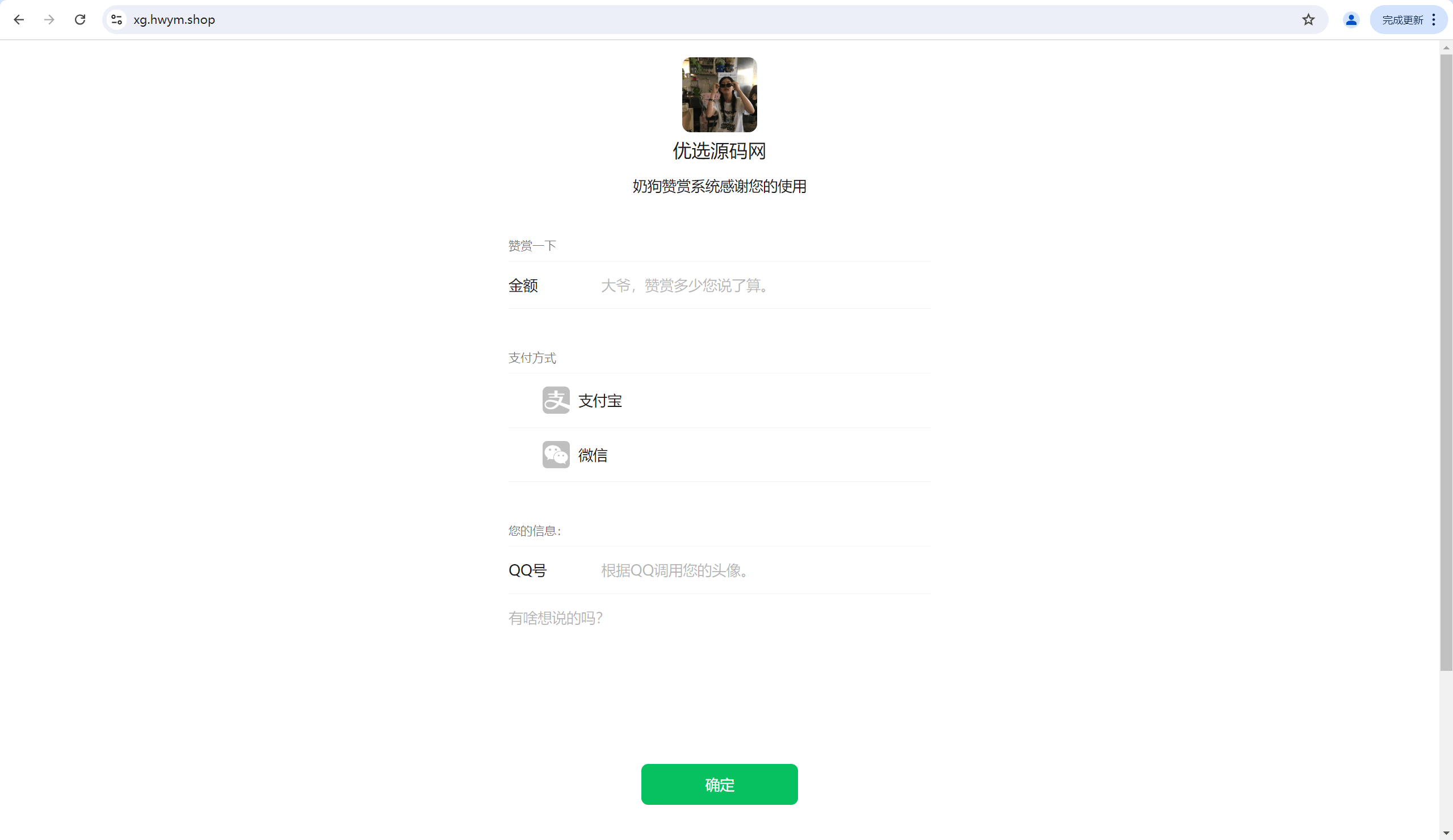Select 微信 as the payment method
Screen dimensions: 1453x840
(x=719, y=455)
